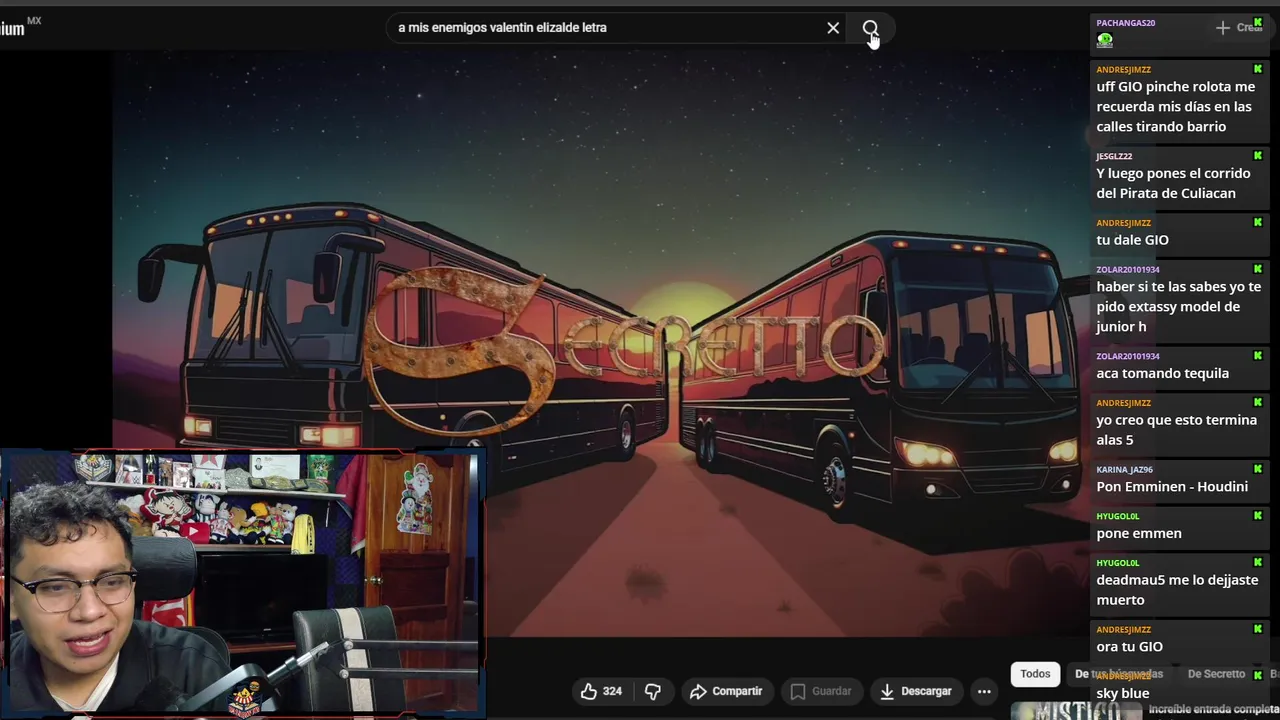The width and height of the screenshot is (1280, 720).
Task: Click chat message 'pone emmen'
Action: pos(1139,533)
